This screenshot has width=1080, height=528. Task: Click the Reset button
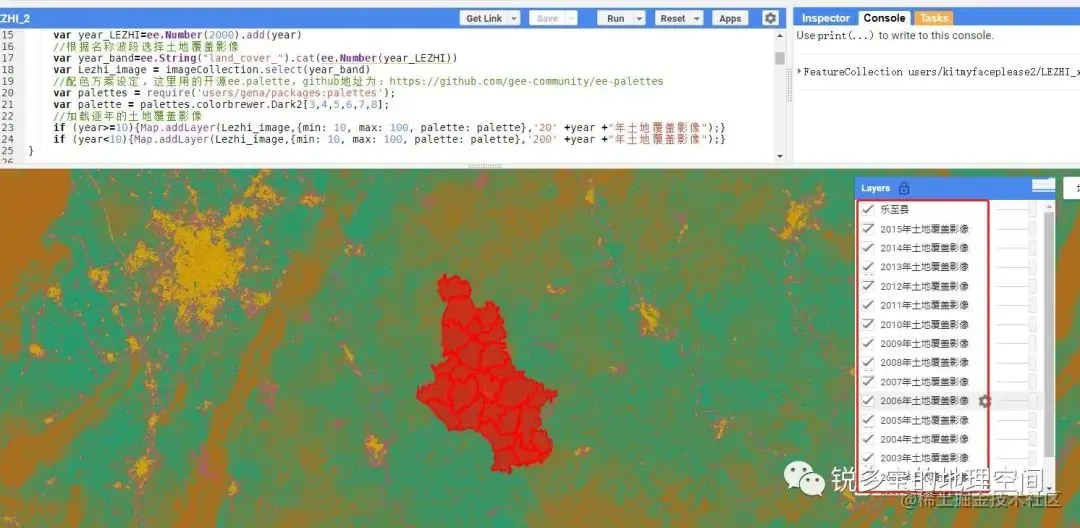coord(673,19)
